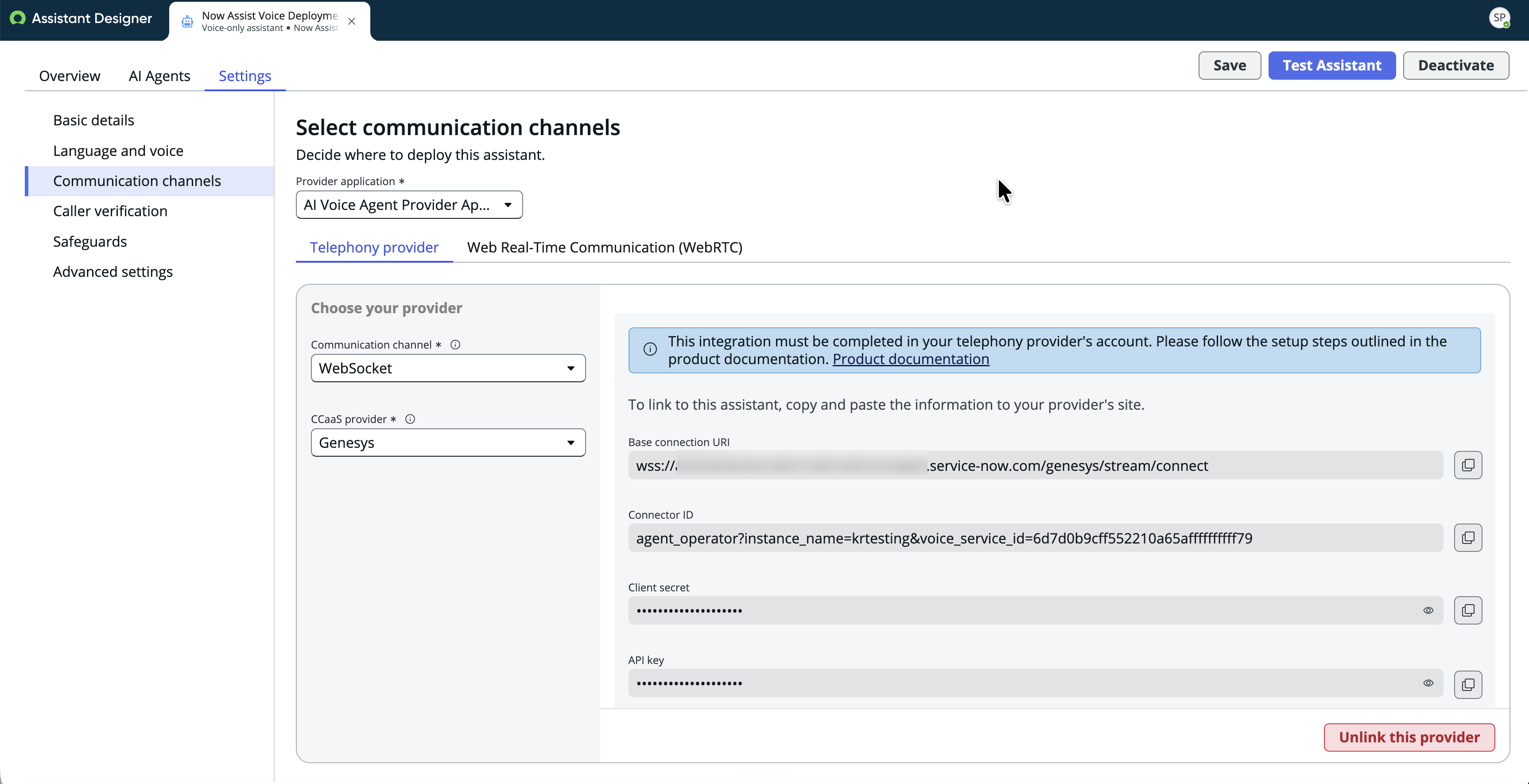
Task: Open Language and voice settings section
Action: (x=118, y=151)
